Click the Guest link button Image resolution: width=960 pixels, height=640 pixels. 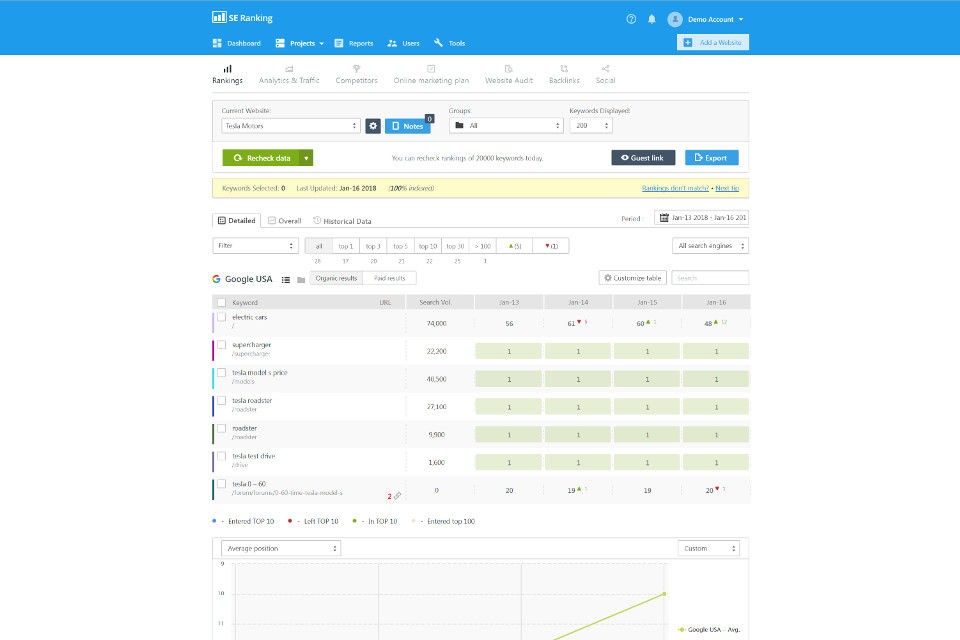(x=643, y=158)
